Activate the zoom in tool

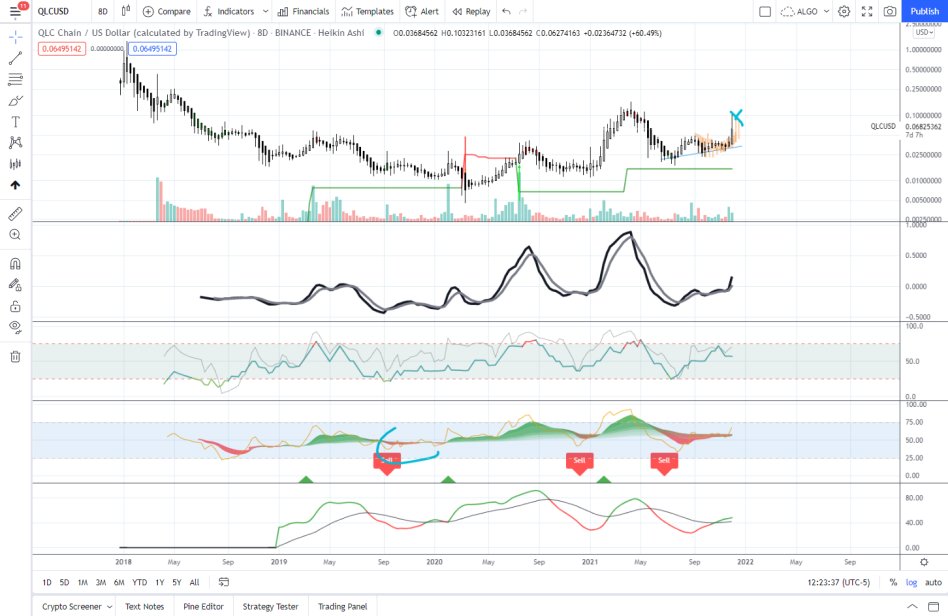coord(16,235)
